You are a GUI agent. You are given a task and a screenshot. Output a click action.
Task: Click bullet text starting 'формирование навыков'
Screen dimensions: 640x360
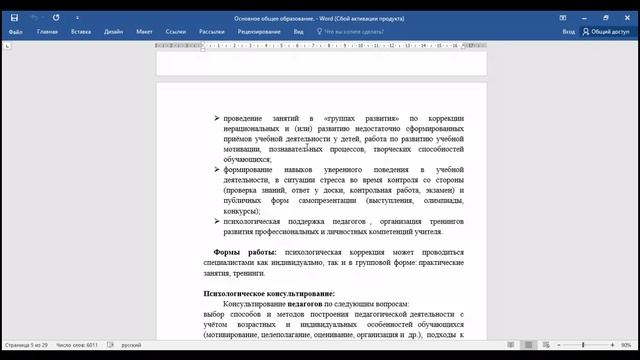[344, 190]
